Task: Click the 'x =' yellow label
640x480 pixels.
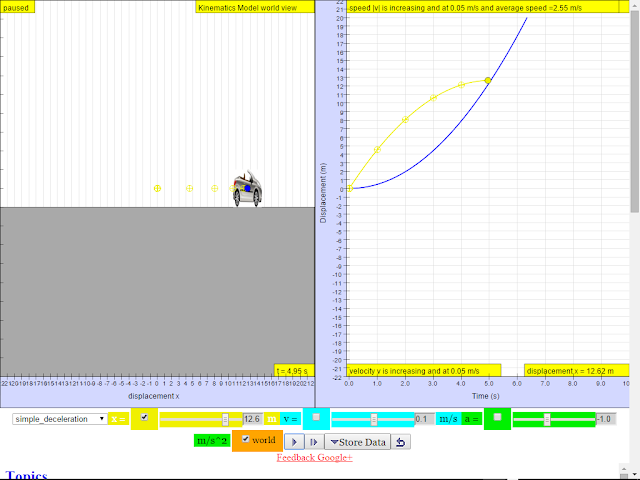Action: point(118,419)
